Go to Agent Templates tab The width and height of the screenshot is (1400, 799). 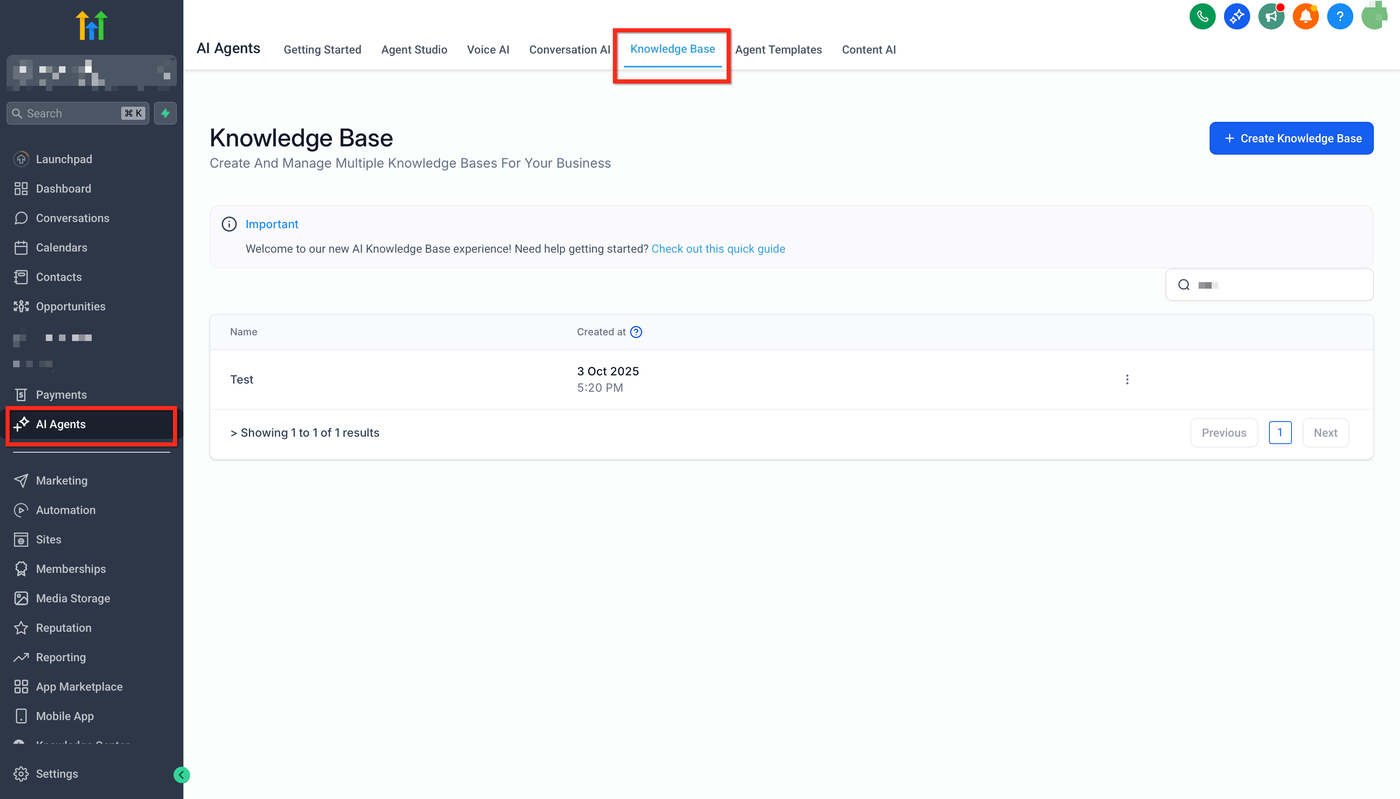778,50
